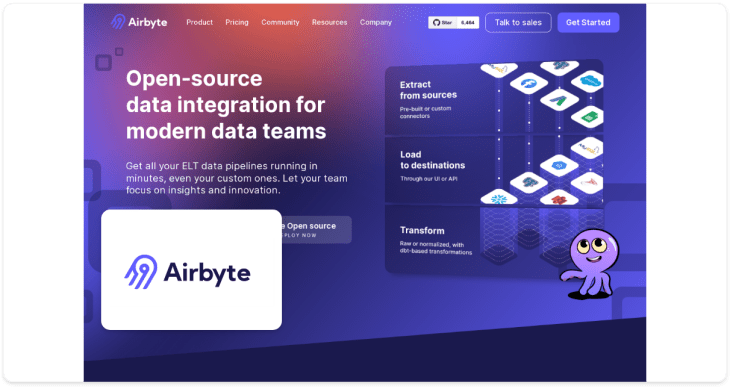This screenshot has width=730, height=389.
Task: Click the Snowflake destination tile
Action: pos(499,199)
